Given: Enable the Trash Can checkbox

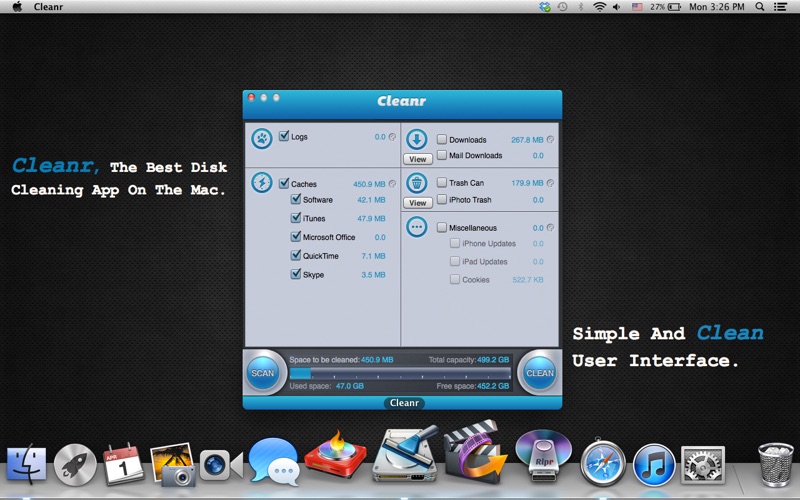Looking at the screenshot, I should [x=442, y=182].
